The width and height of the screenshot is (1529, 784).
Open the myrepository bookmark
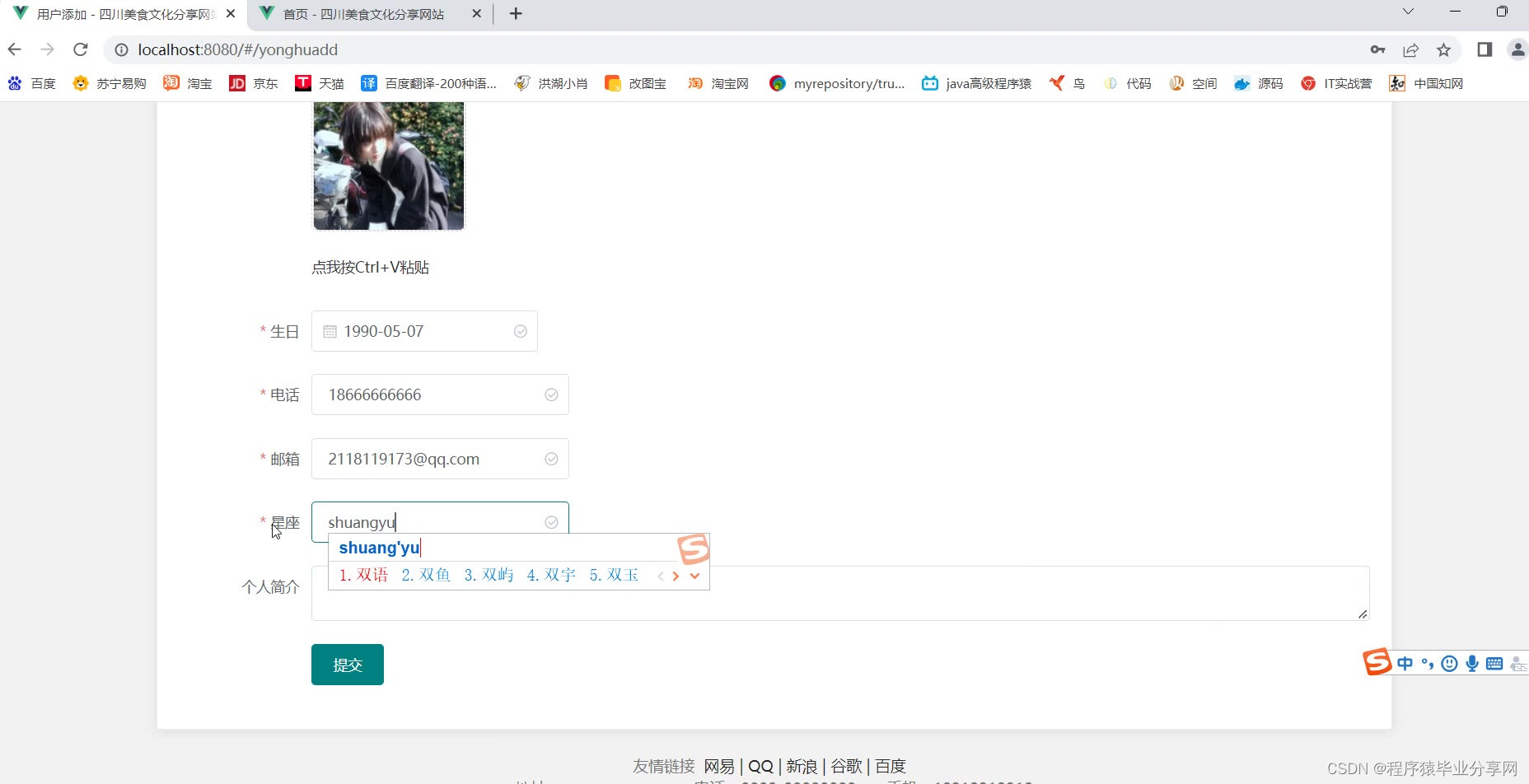pyautogui.click(x=837, y=83)
